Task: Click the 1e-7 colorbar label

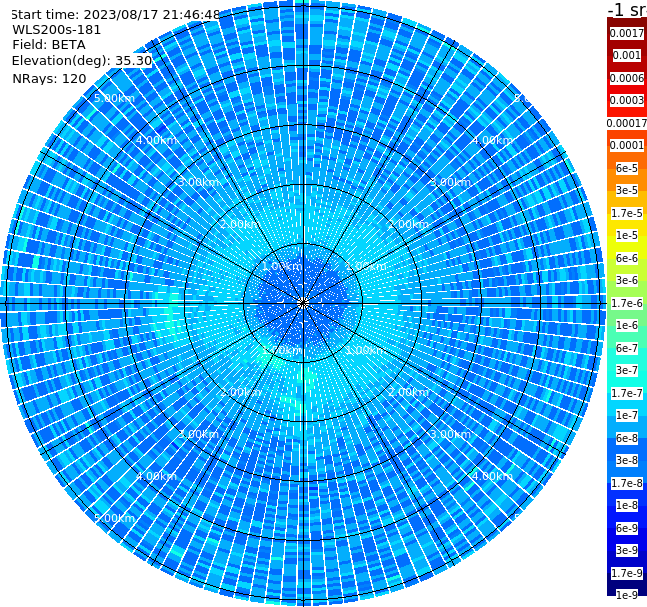Action: 627,415
